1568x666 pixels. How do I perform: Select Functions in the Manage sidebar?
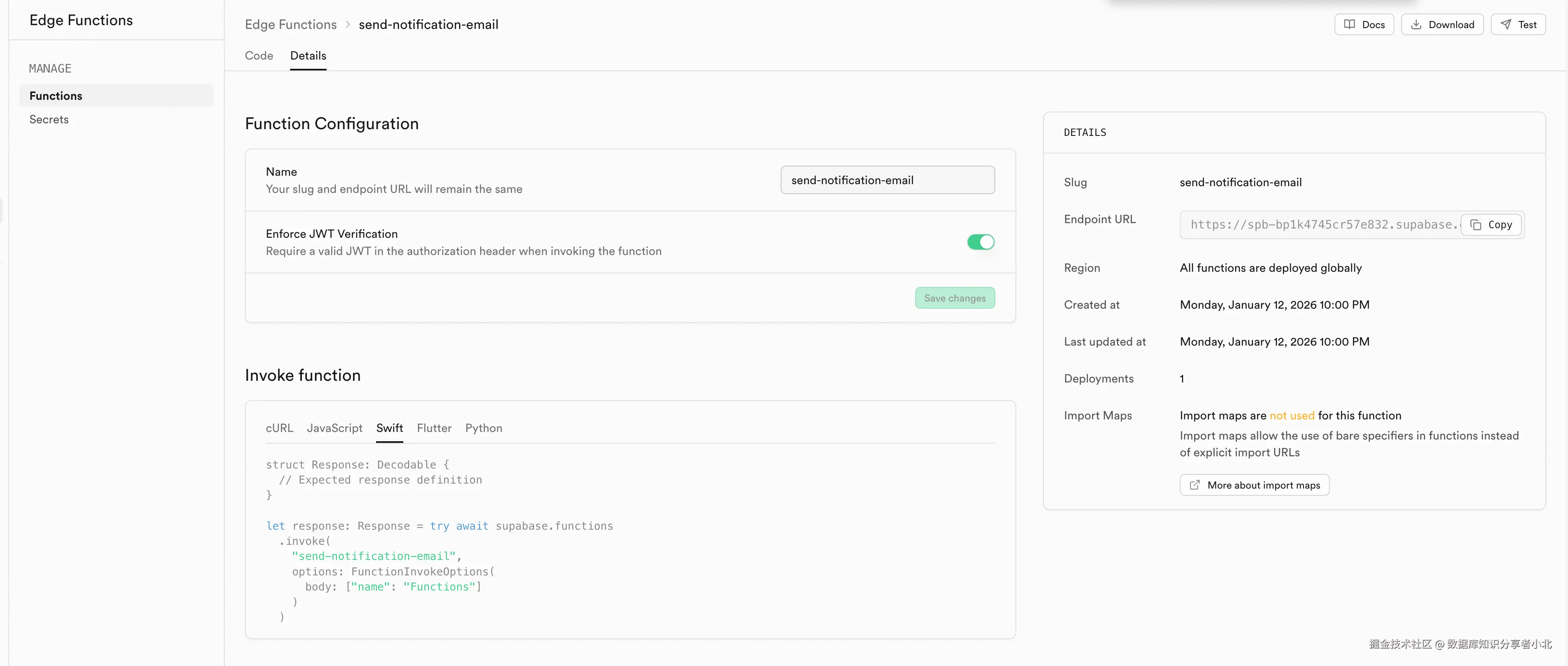(56, 96)
